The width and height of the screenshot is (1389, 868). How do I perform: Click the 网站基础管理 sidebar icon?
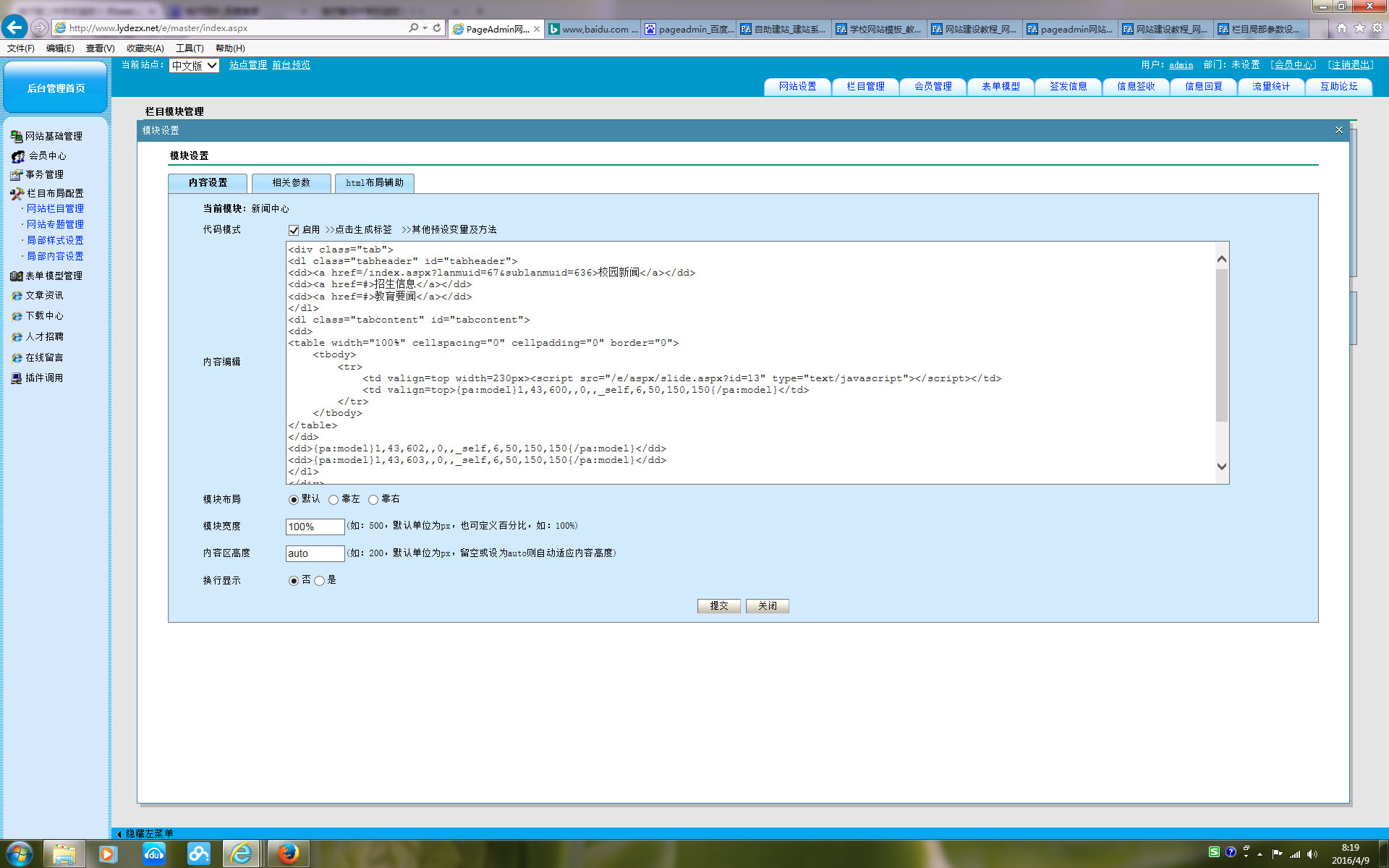[x=16, y=136]
